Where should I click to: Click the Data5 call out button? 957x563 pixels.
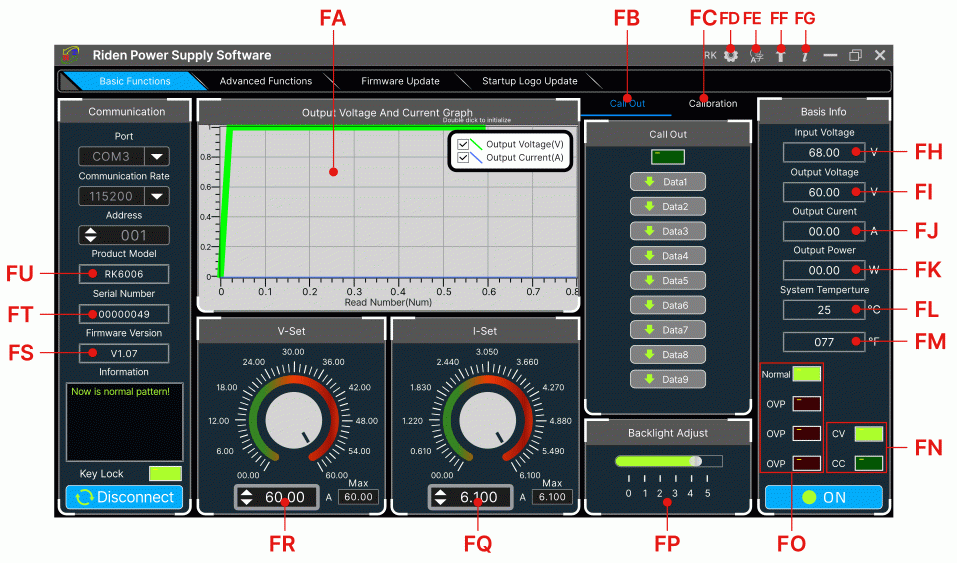pyautogui.click(x=667, y=281)
